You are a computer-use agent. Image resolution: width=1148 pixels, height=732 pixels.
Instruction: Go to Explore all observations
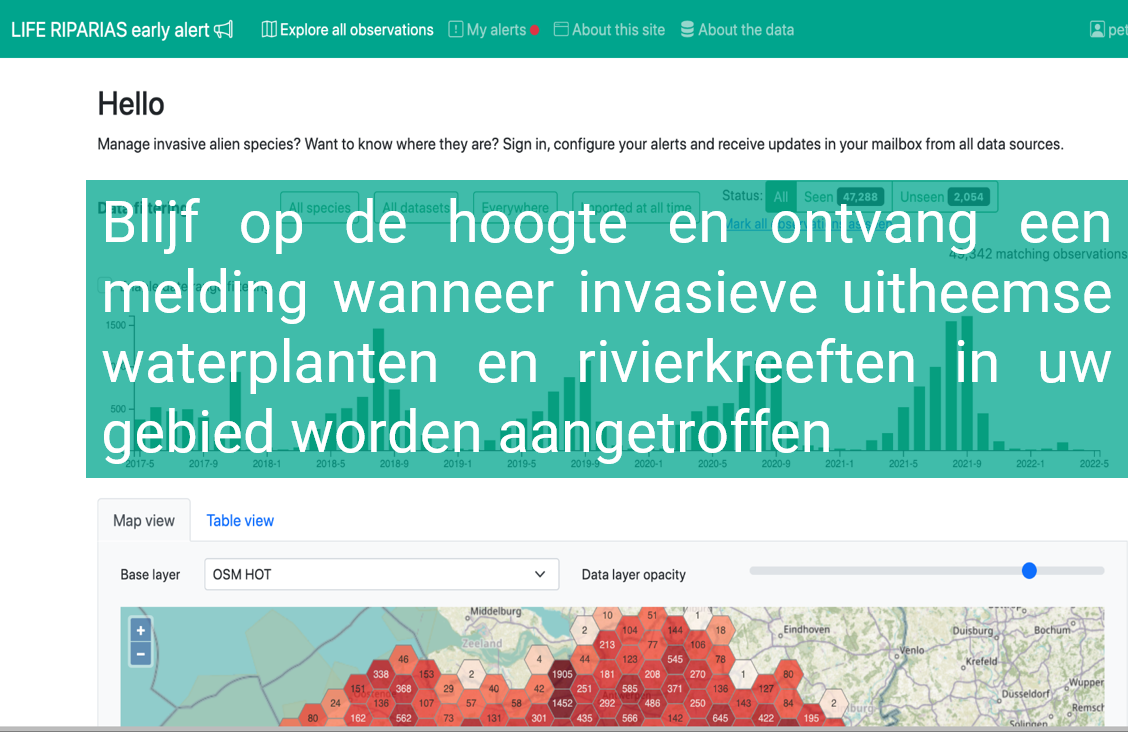[348, 29]
